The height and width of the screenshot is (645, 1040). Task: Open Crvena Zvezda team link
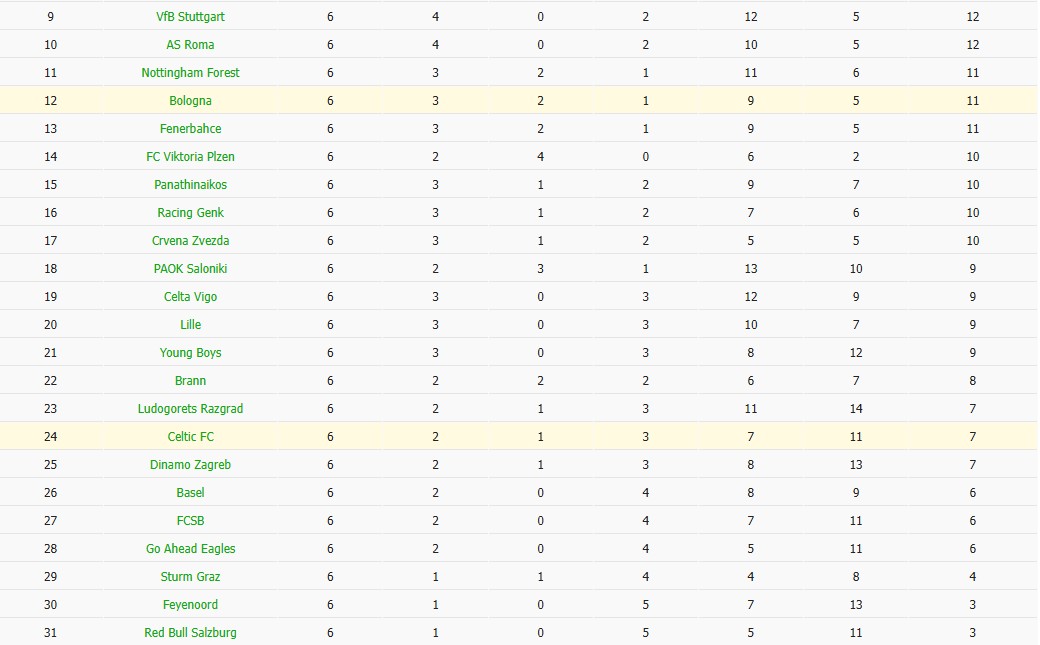pos(190,241)
